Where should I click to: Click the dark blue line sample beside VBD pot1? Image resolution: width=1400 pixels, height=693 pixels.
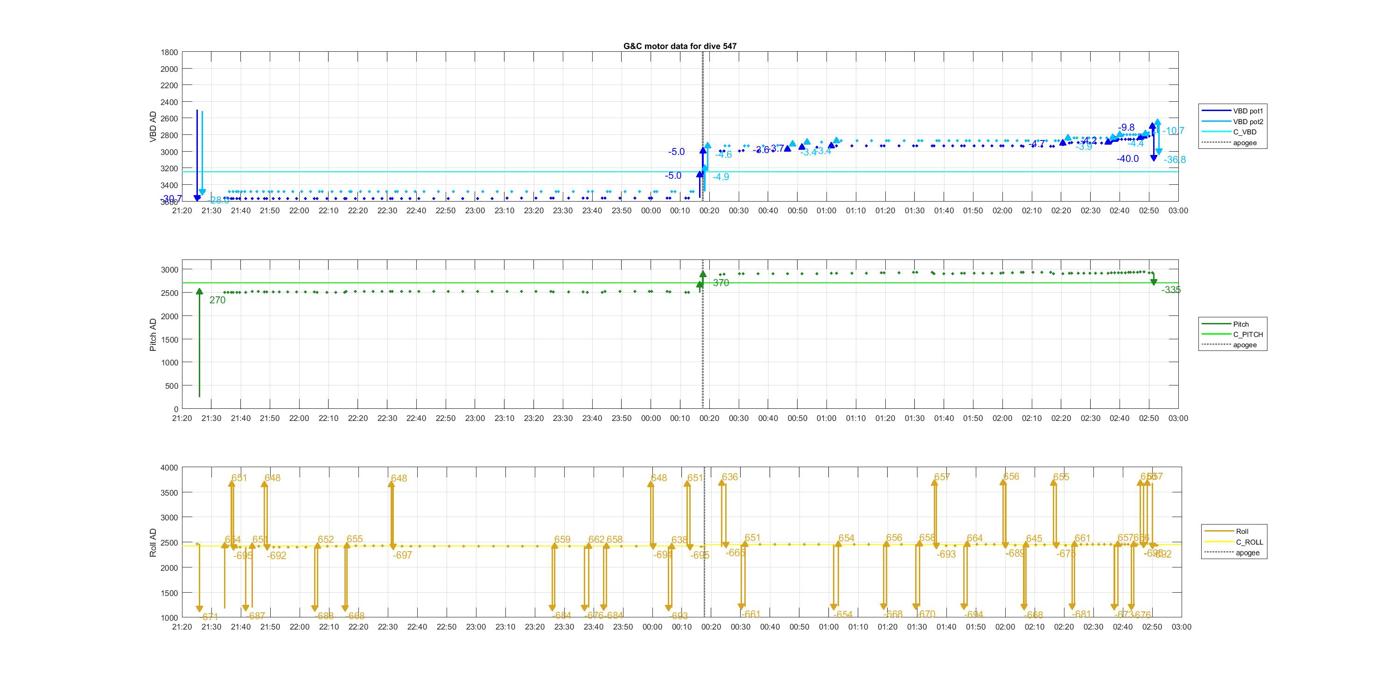tap(1217, 110)
